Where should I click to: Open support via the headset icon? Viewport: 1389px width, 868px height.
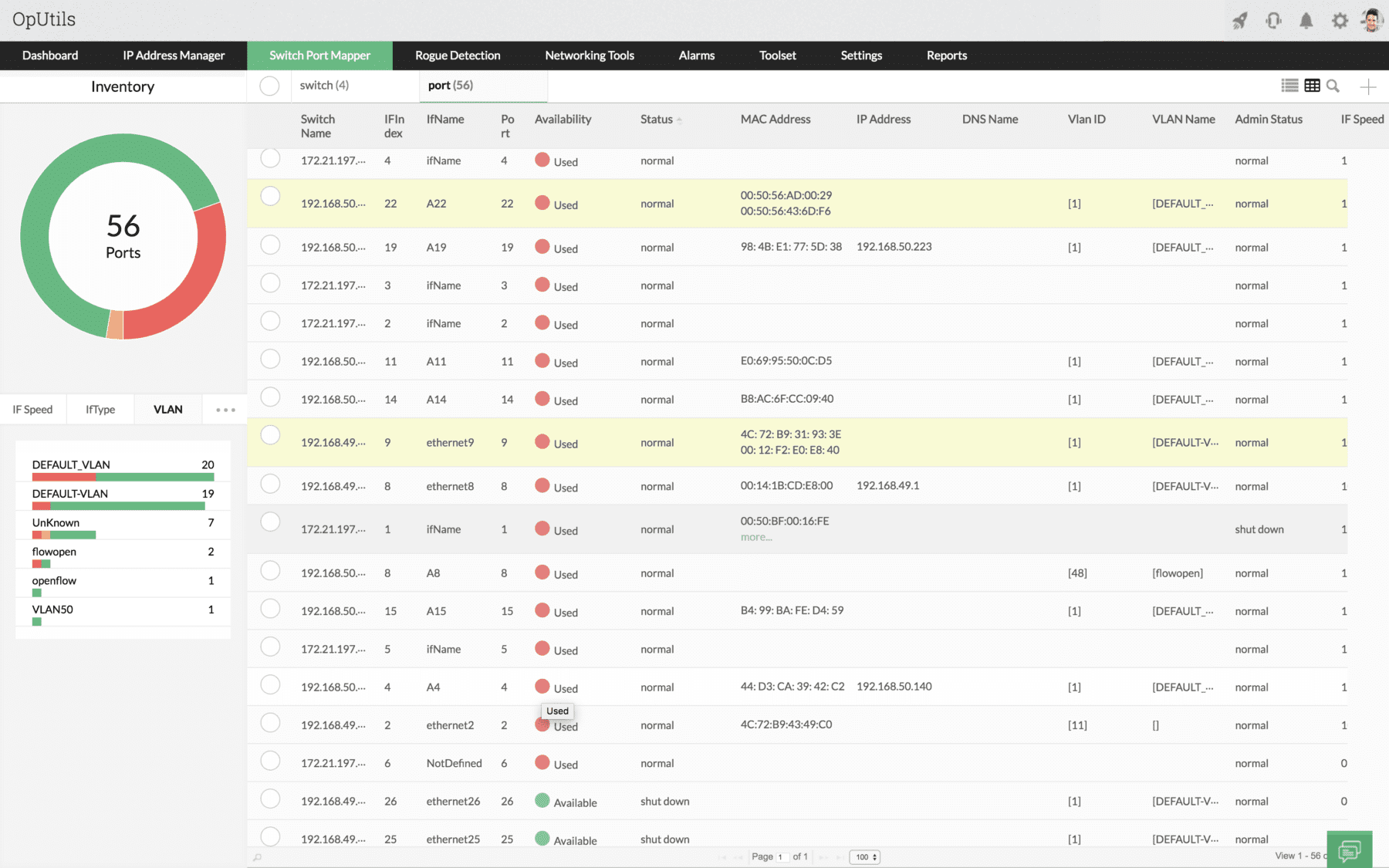(x=1273, y=21)
